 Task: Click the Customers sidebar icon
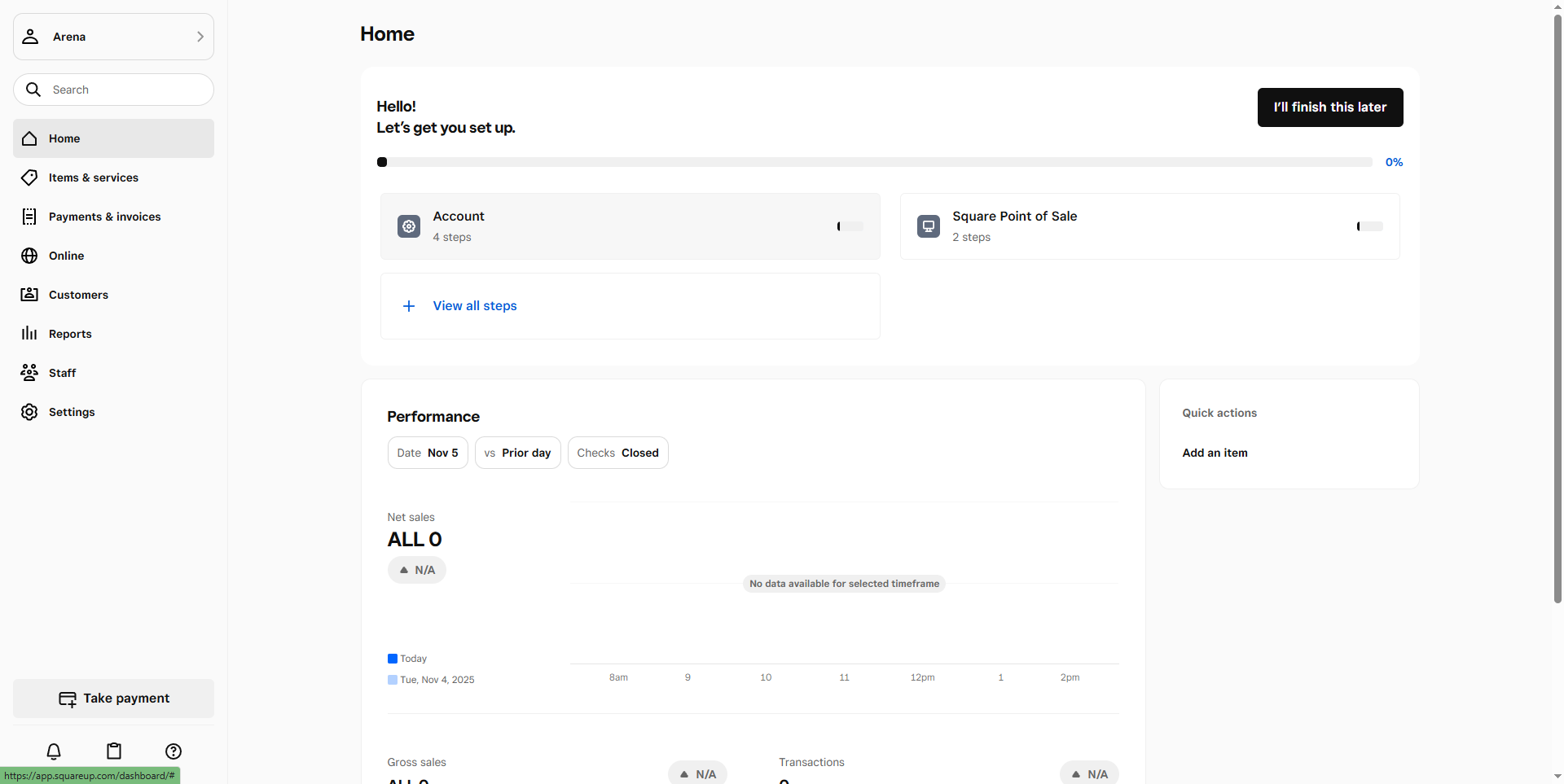click(x=29, y=294)
